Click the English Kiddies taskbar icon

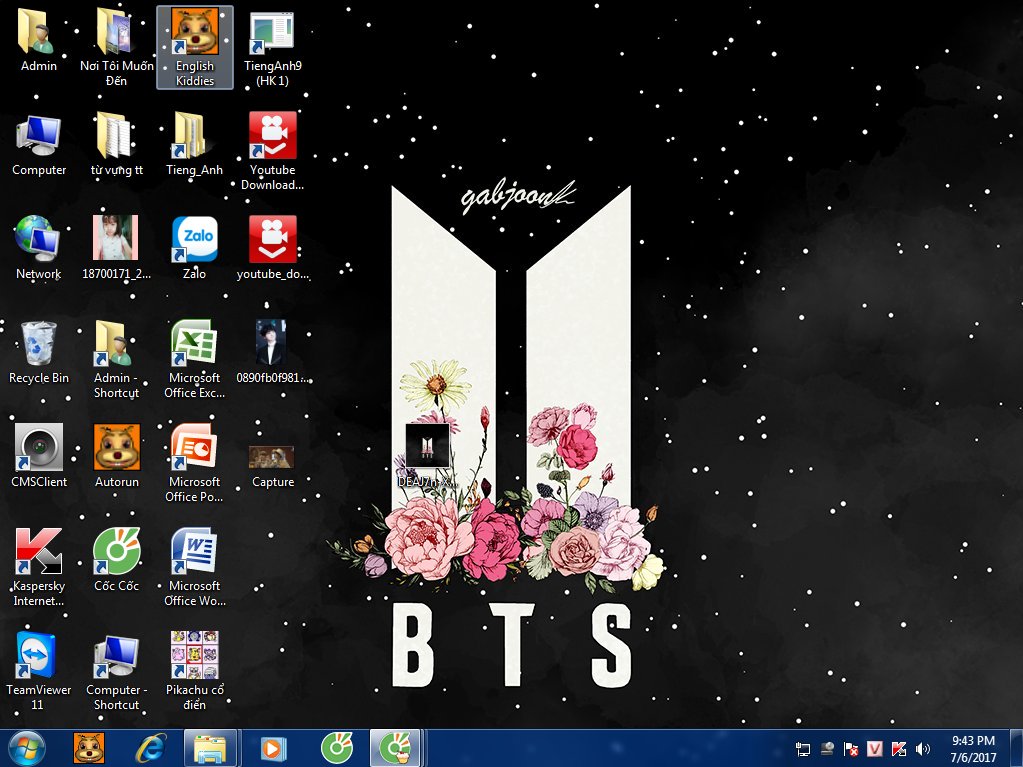89,748
